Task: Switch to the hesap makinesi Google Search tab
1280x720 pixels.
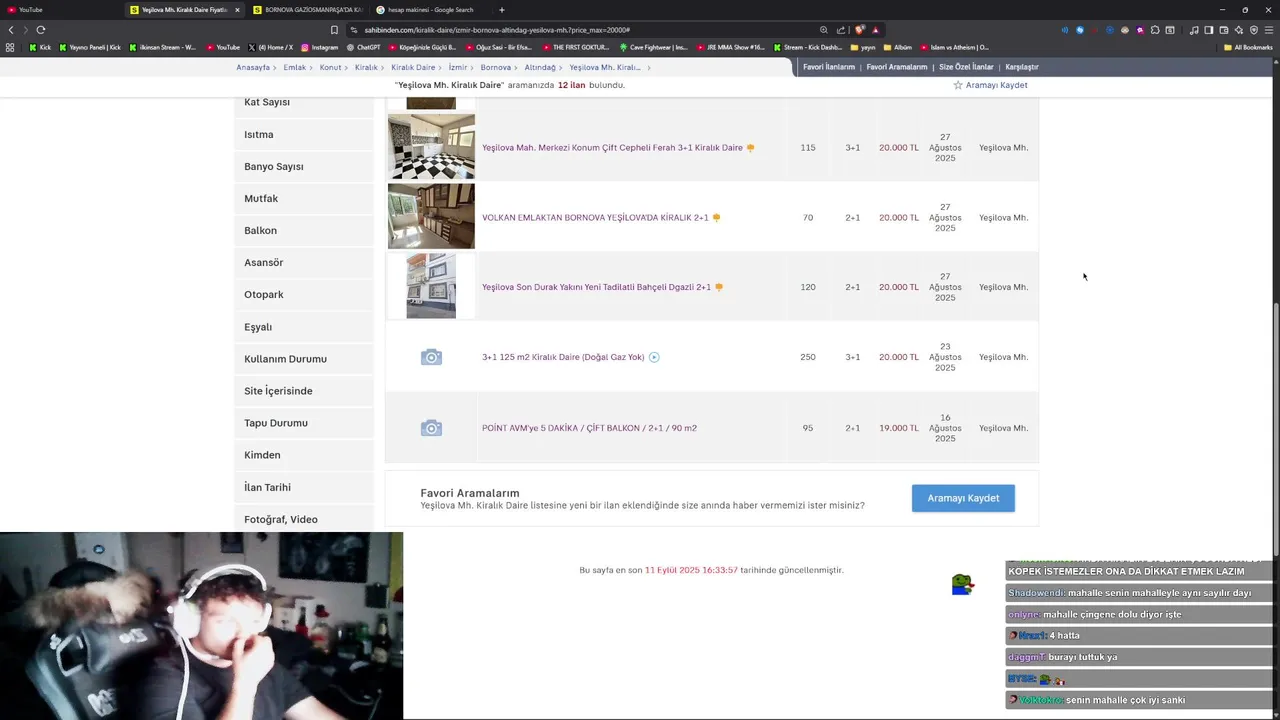Action: click(430, 10)
